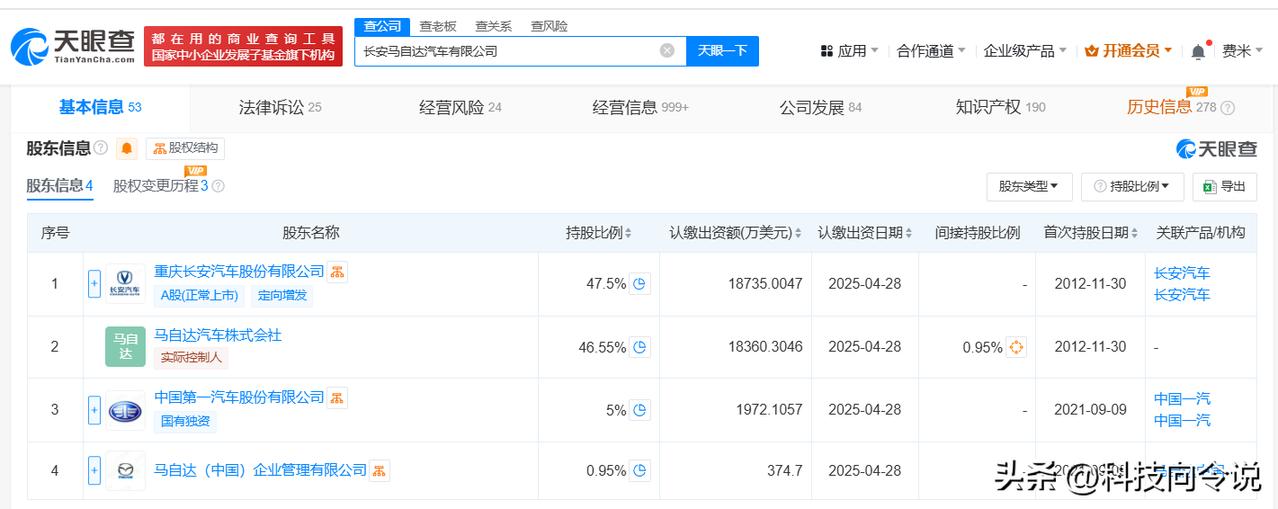The height and width of the screenshot is (509, 1278).
Task: Open the 基本信息 tab
Action: 100,107
